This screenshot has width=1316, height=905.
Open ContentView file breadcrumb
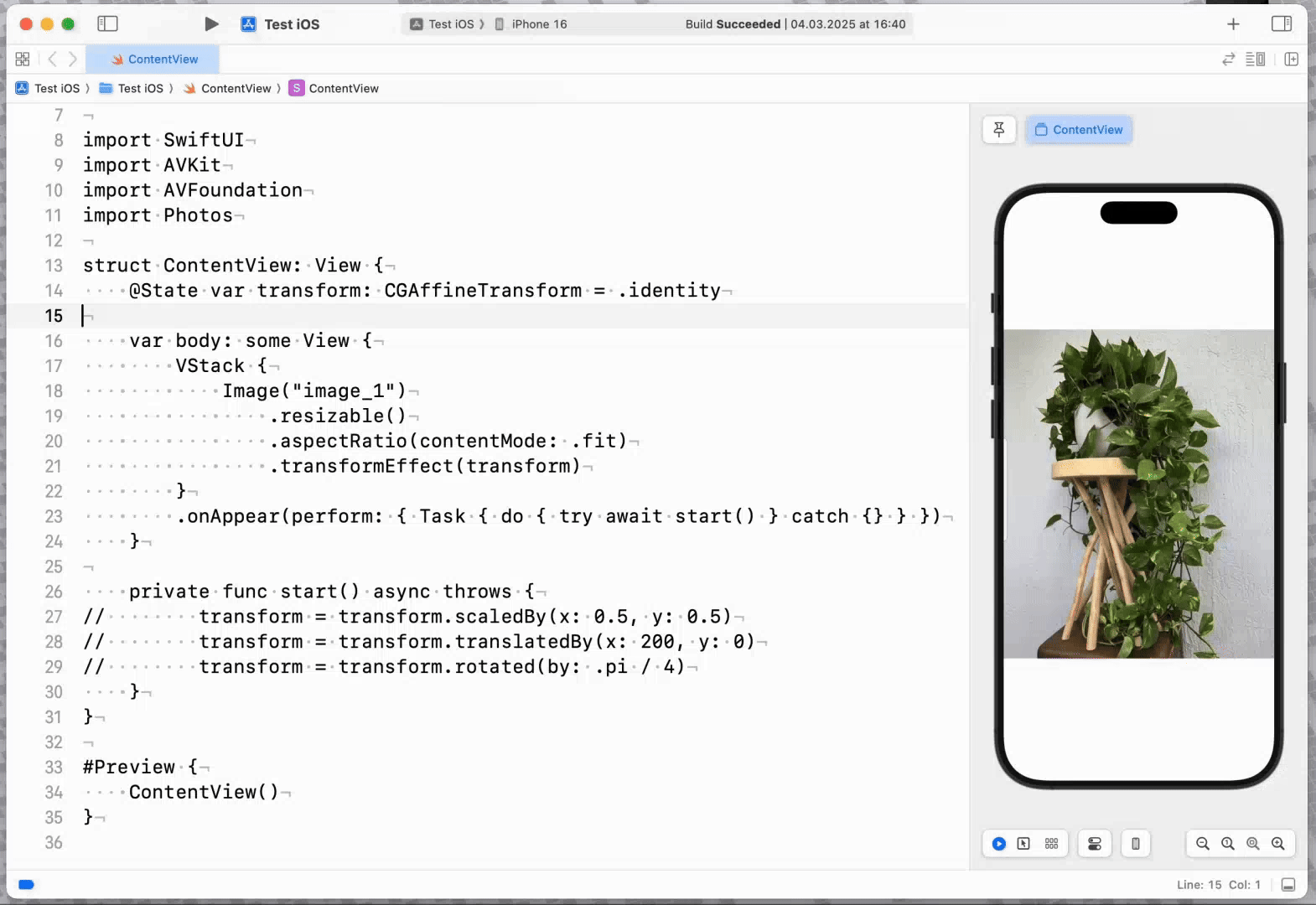point(227,89)
